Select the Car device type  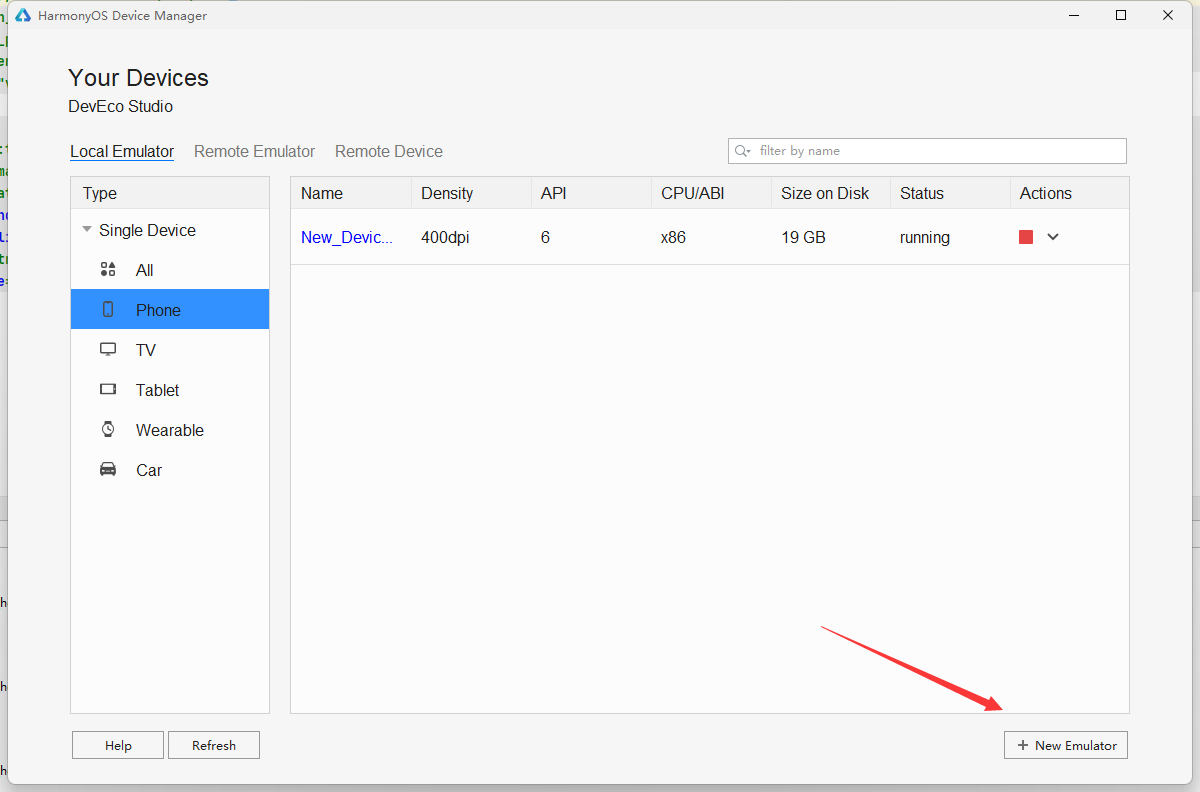[170, 470]
